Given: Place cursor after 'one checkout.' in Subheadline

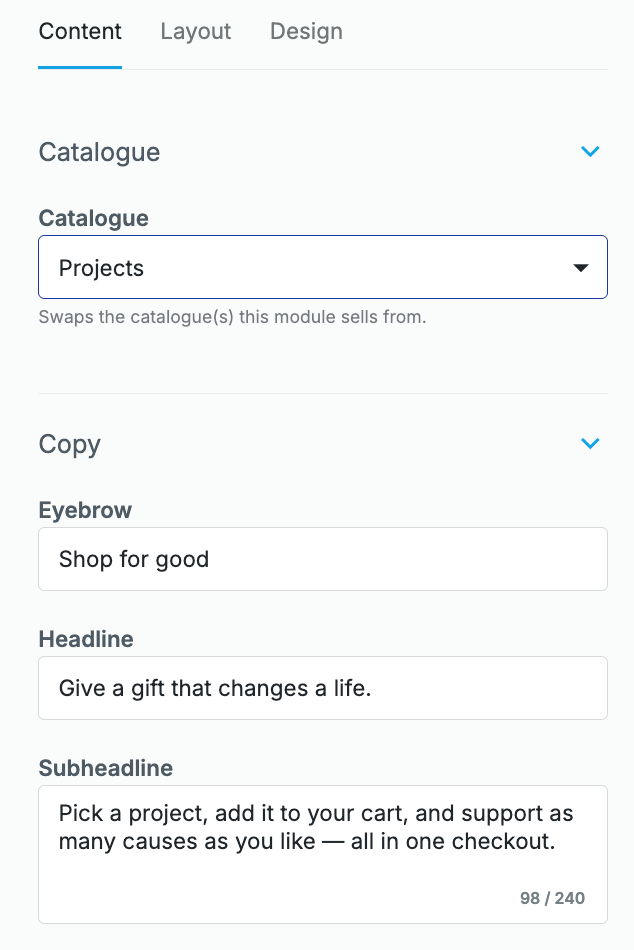Looking at the screenshot, I should coord(556,841).
